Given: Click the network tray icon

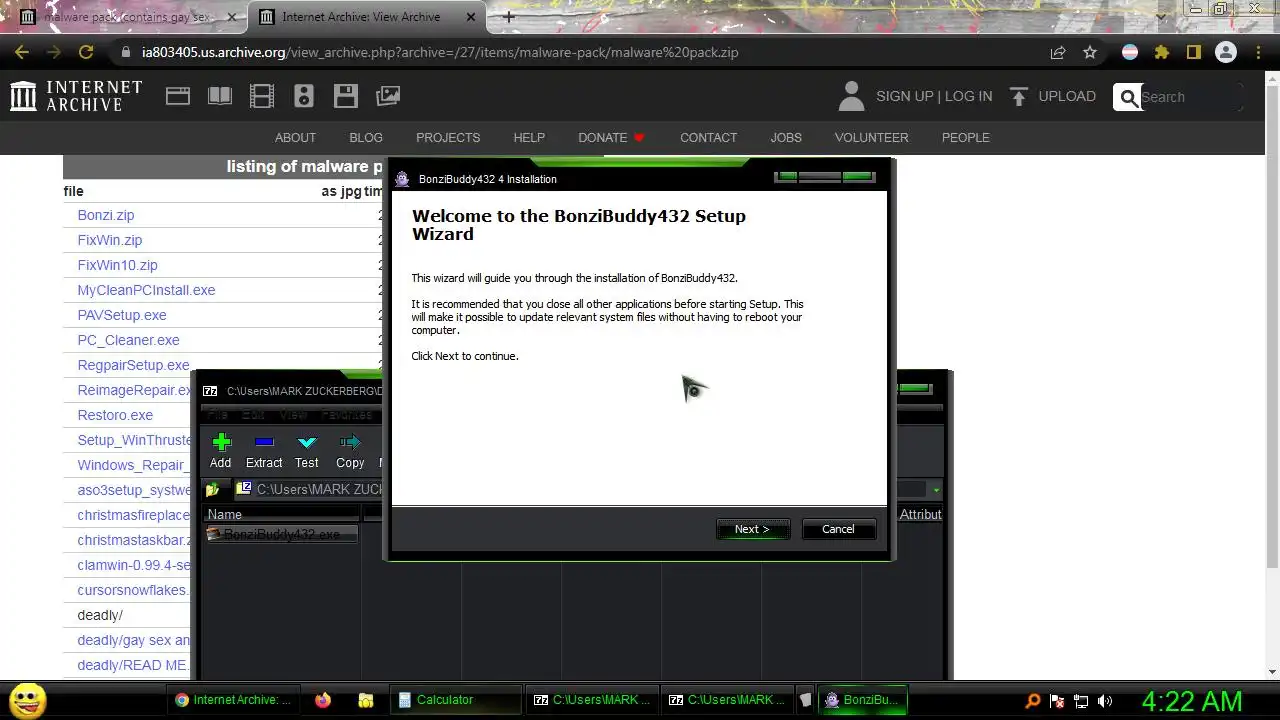Looking at the screenshot, I should coord(1081,701).
